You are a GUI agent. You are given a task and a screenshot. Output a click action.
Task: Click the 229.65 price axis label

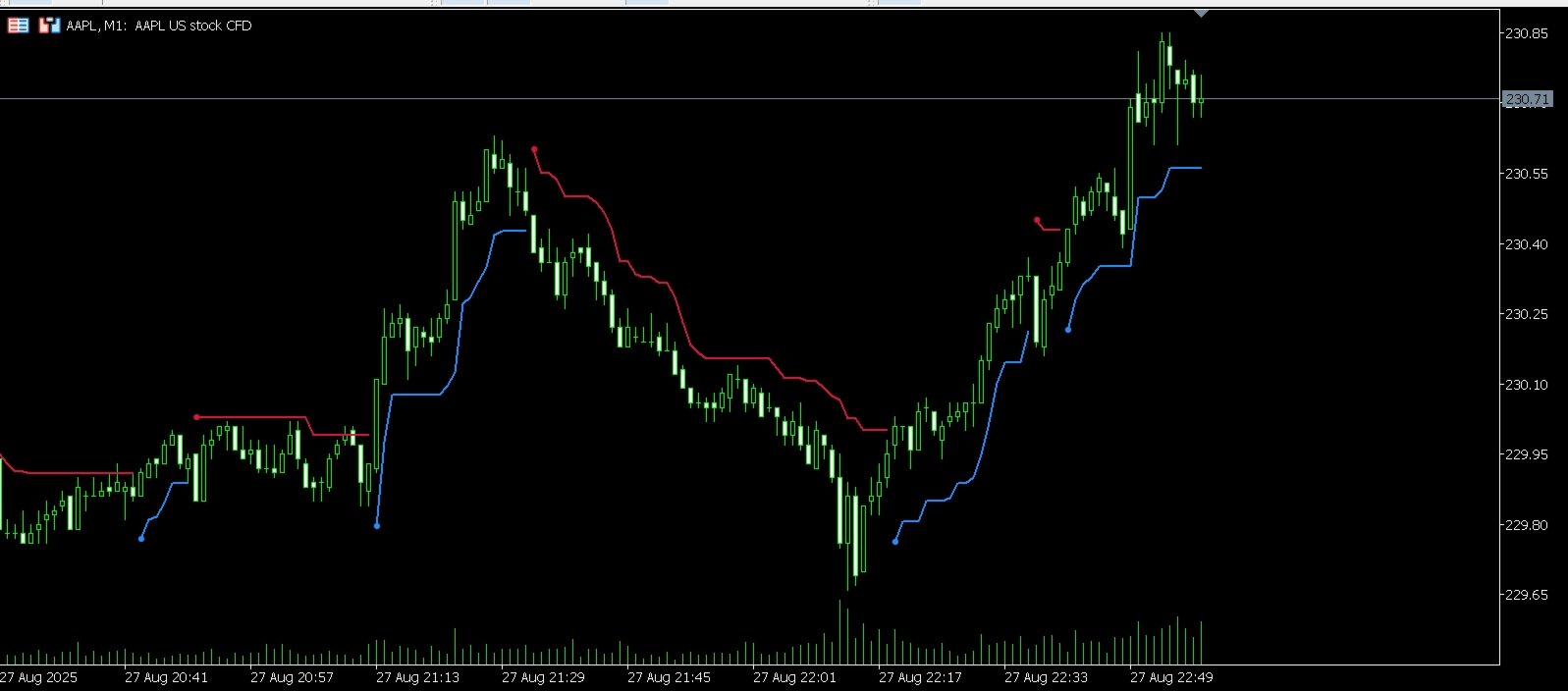point(1527,595)
